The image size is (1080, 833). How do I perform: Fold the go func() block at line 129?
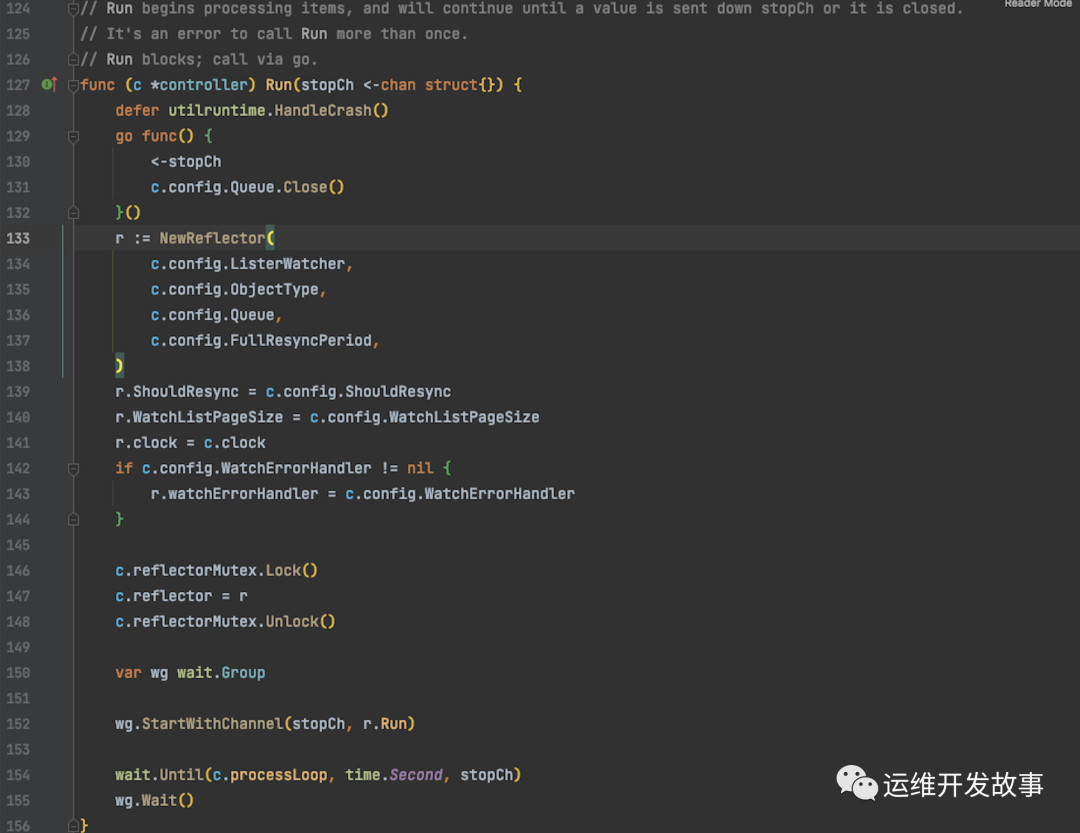[73, 136]
